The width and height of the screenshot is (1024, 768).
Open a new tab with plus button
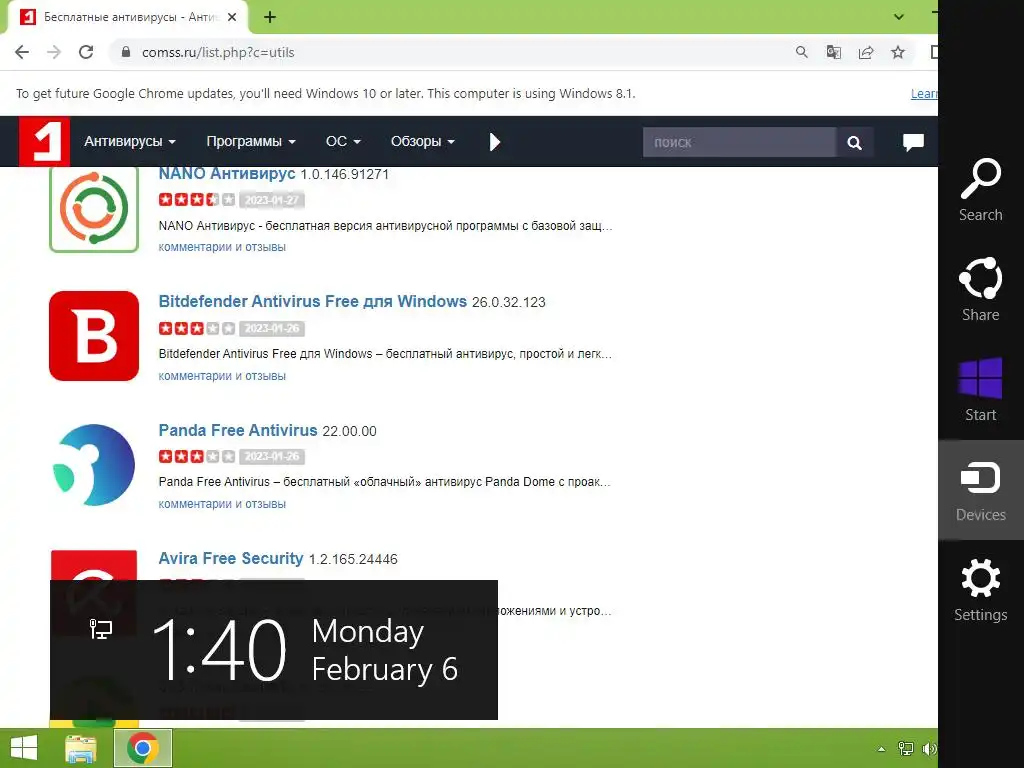coord(270,18)
